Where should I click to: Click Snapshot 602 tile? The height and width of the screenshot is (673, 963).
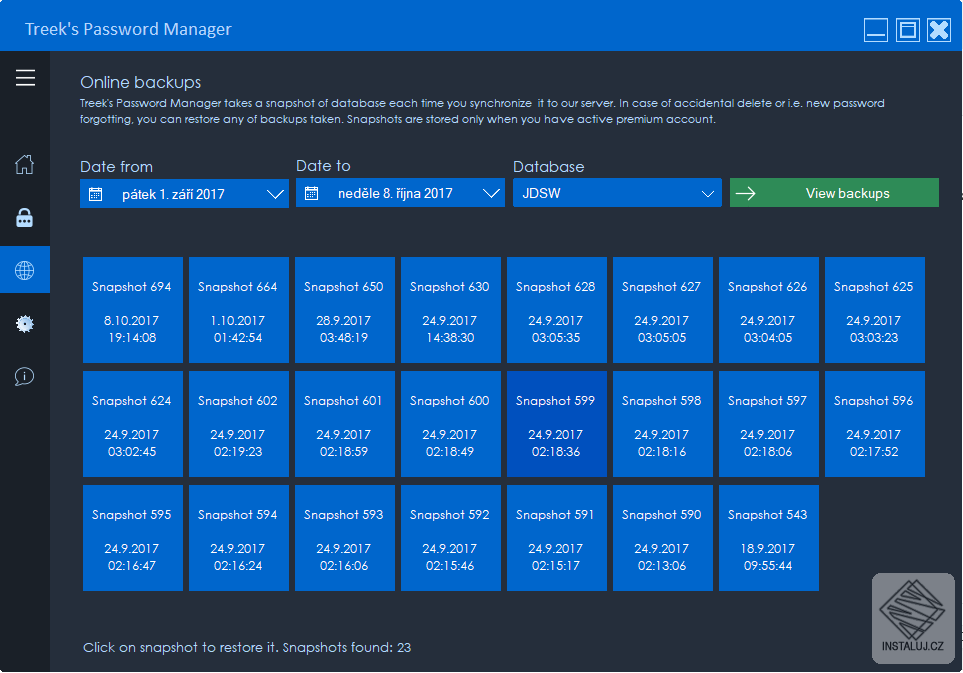pyautogui.click(x=238, y=424)
